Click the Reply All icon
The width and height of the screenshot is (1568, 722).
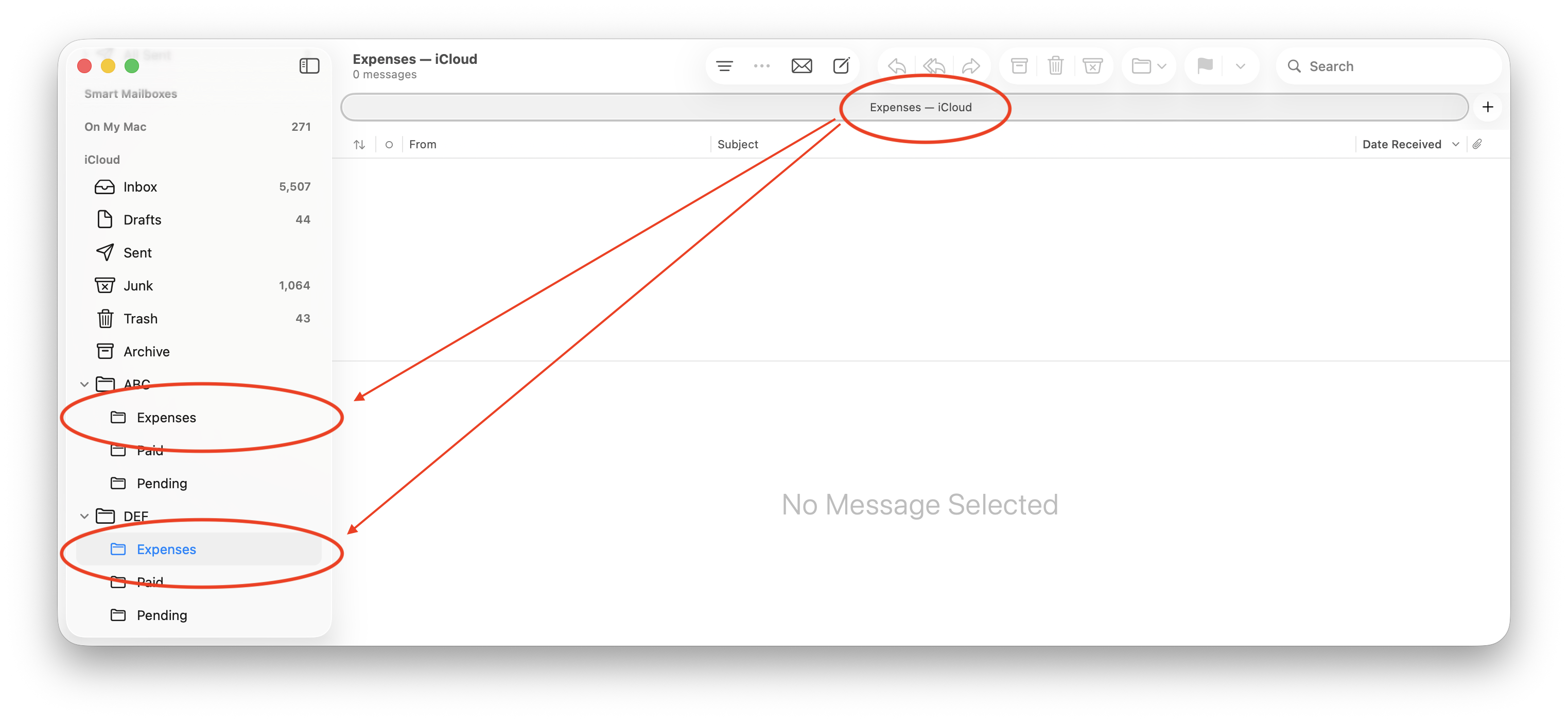(934, 66)
